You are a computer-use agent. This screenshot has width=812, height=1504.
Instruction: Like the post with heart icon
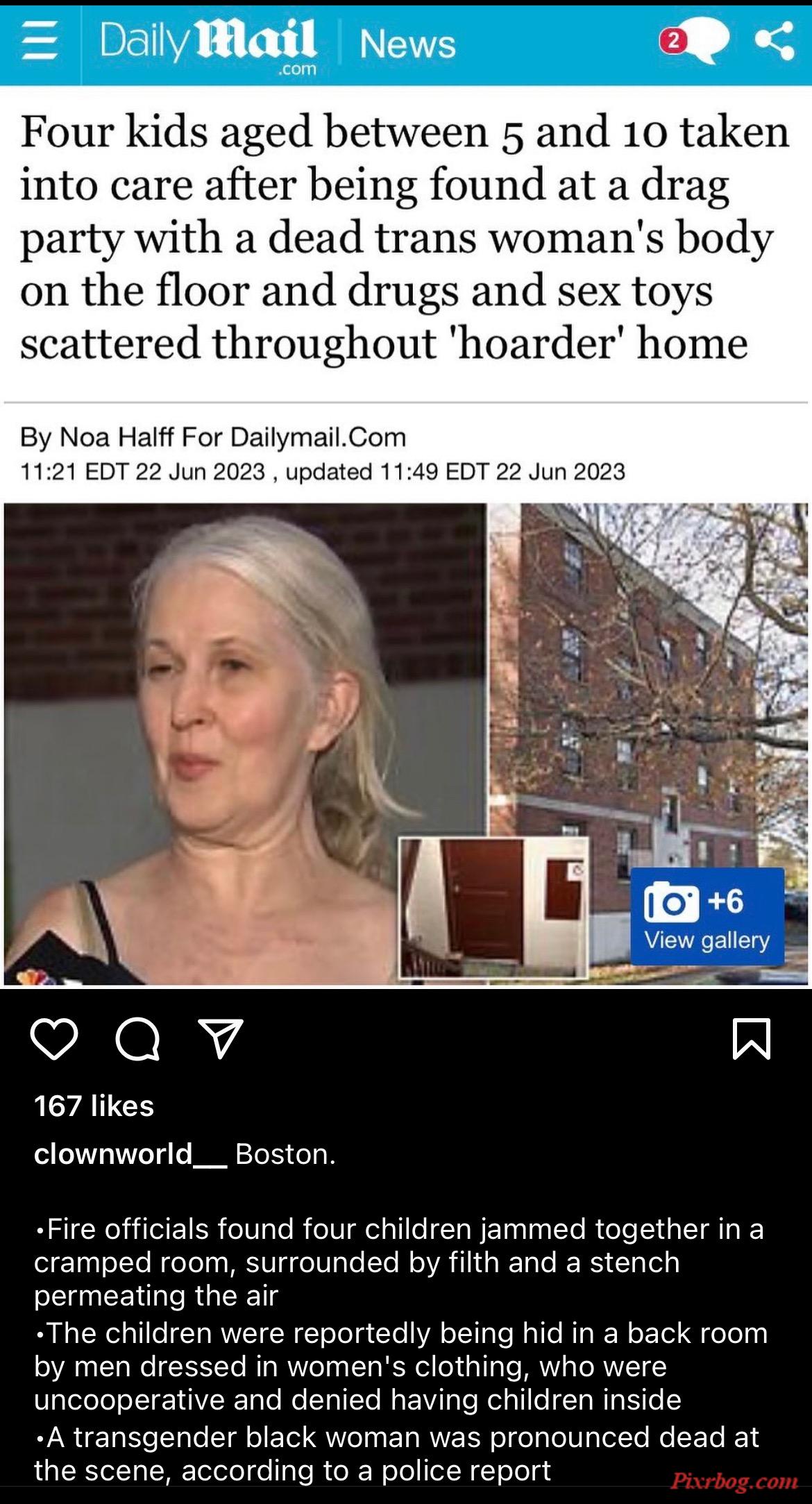(54, 1039)
